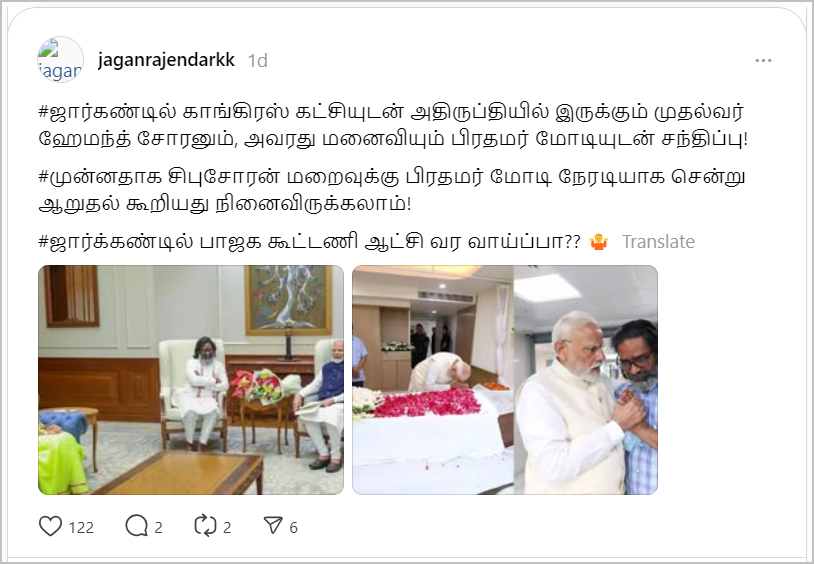Viewport: 814px width, 564px height.
Task: Open the #ஜார்கண்டில் hashtag in first line
Action: [x=108, y=112]
